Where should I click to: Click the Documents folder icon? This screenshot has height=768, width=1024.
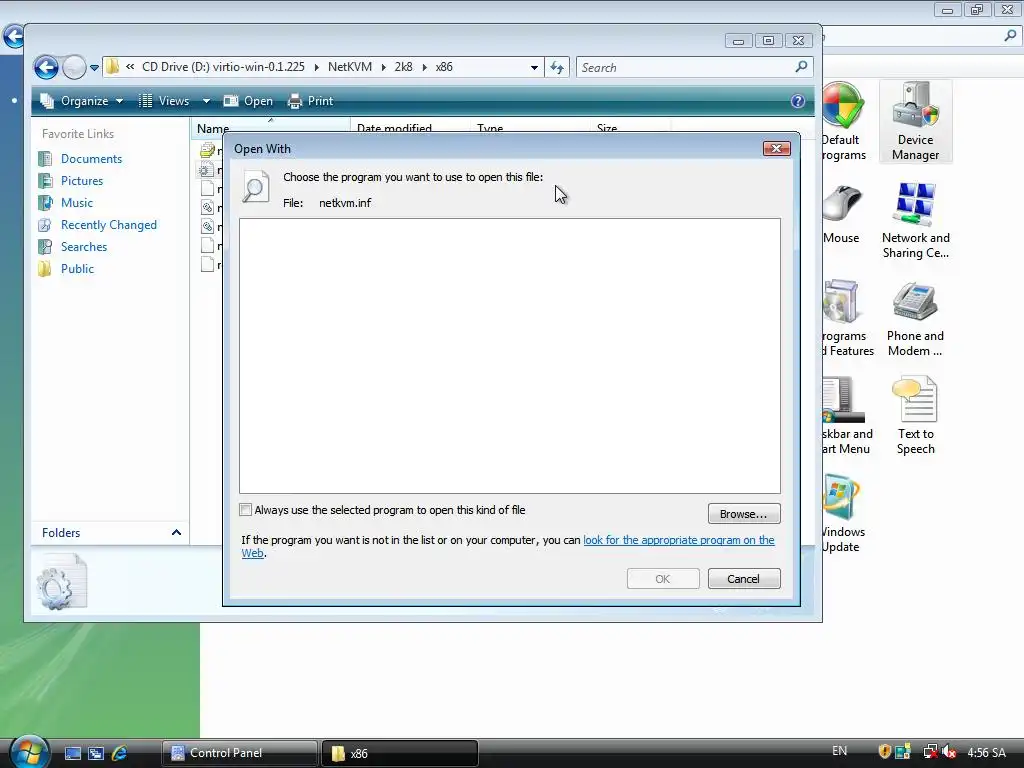pos(45,159)
